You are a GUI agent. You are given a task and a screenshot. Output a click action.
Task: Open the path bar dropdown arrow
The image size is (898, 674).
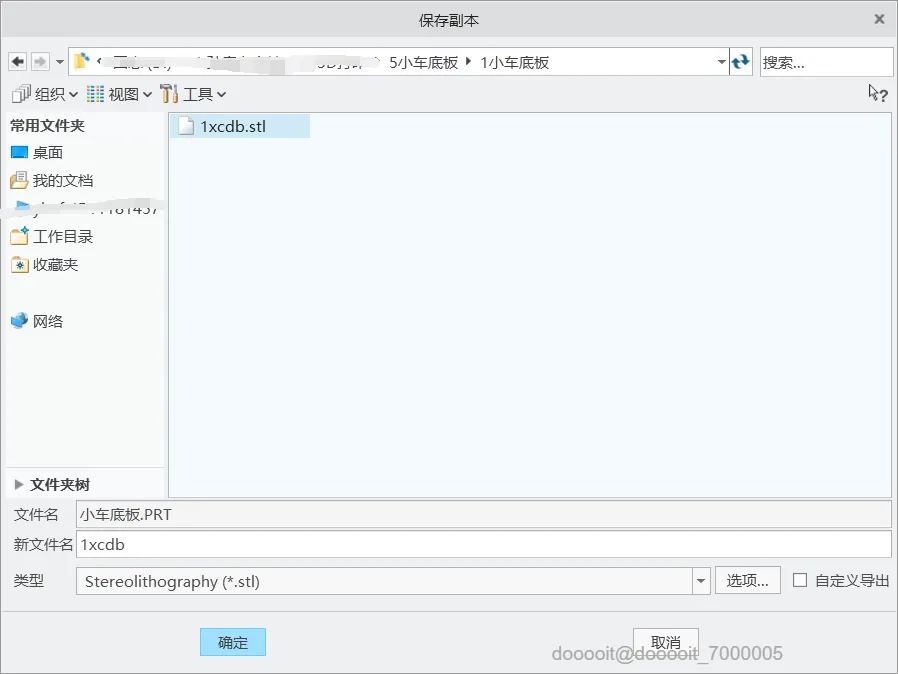coord(720,61)
